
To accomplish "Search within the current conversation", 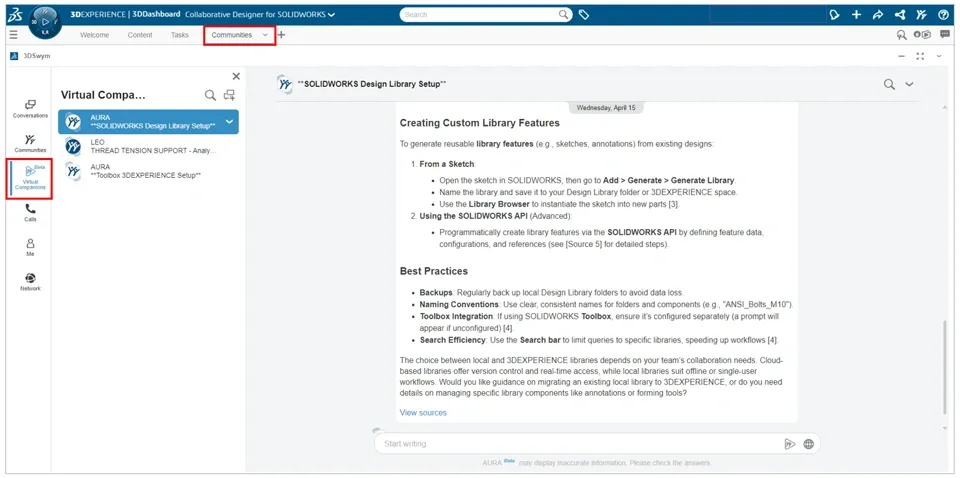I will (x=889, y=84).
